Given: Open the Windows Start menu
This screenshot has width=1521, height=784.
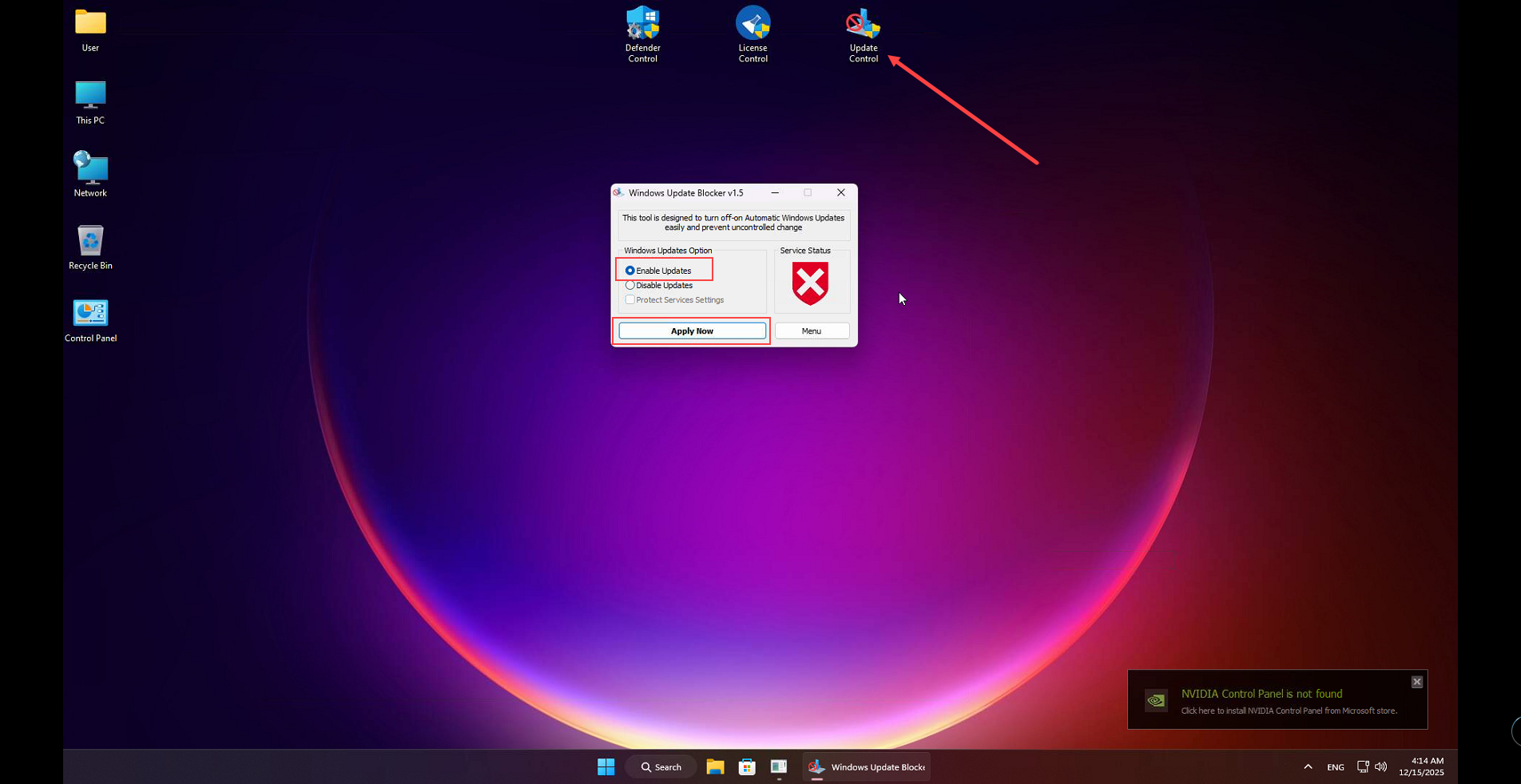Looking at the screenshot, I should point(606,767).
